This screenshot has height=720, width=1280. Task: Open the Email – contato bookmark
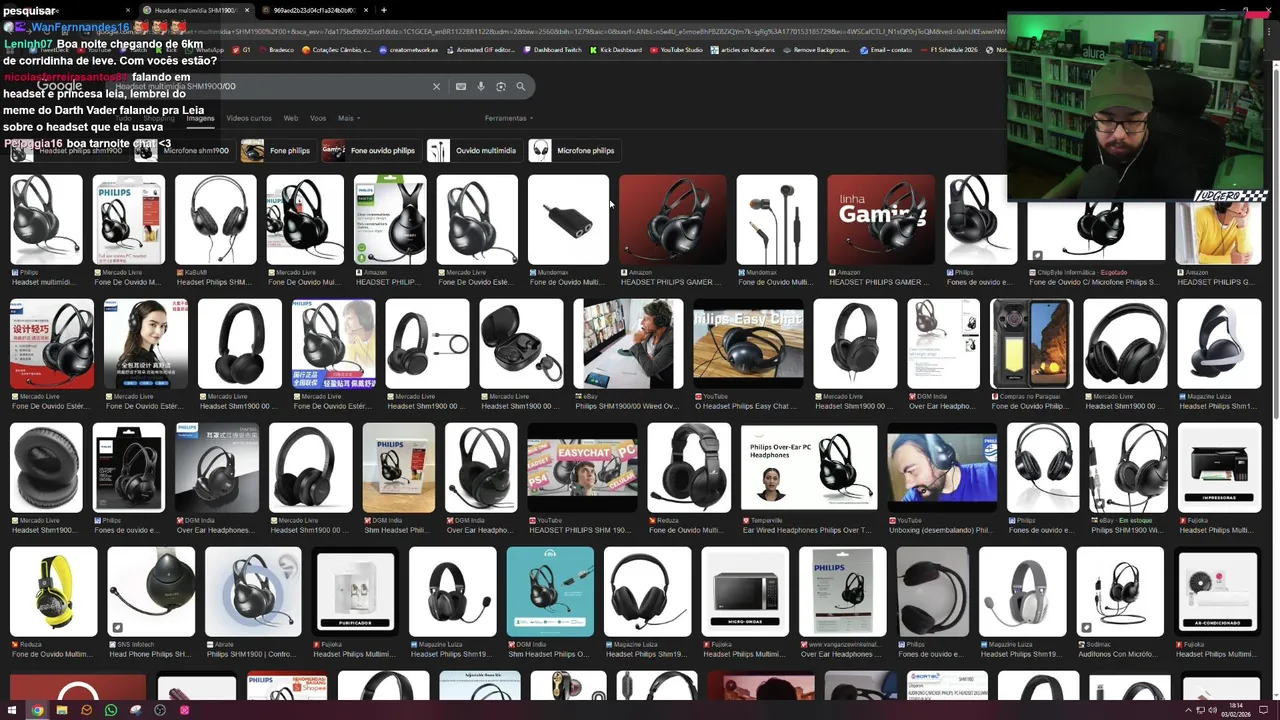[886, 50]
